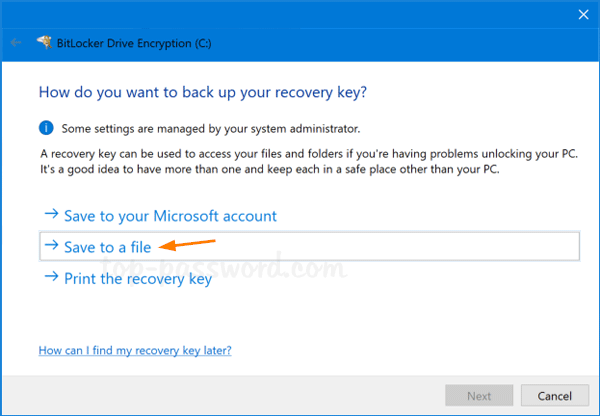
Task: Click the back arrow in title bar
Action: tap(15, 43)
